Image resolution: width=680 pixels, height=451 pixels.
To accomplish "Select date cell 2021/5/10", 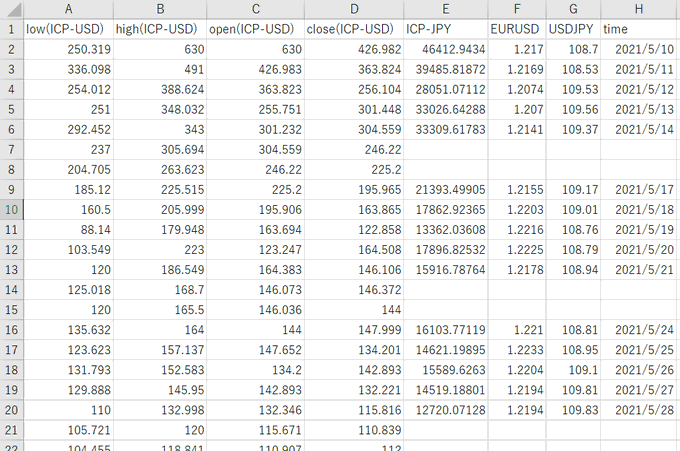I will [640, 49].
